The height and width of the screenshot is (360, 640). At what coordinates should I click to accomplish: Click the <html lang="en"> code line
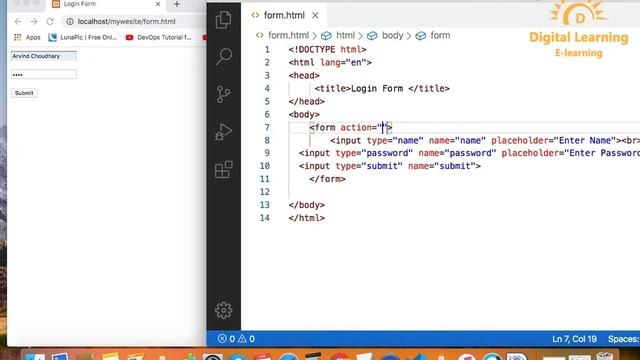click(330, 62)
